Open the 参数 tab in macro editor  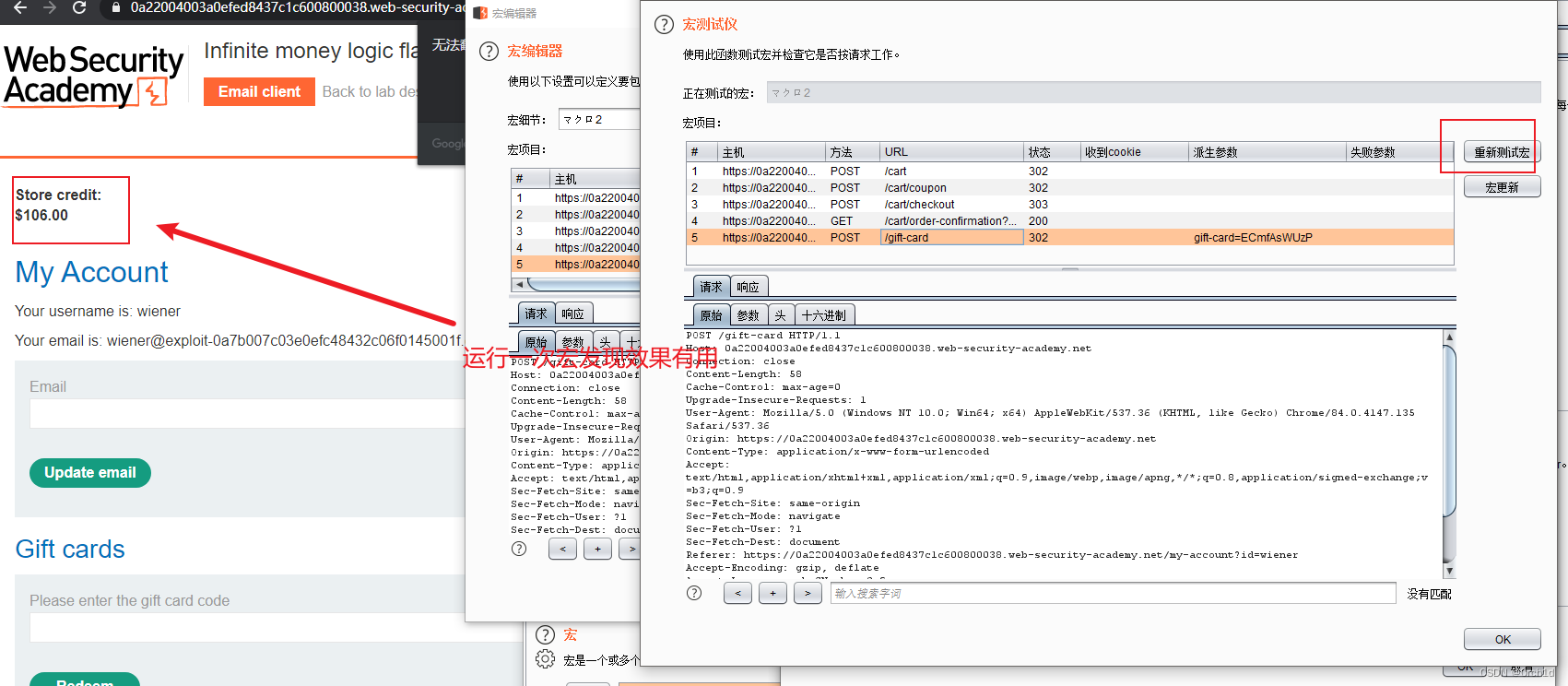[x=573, y=342]
